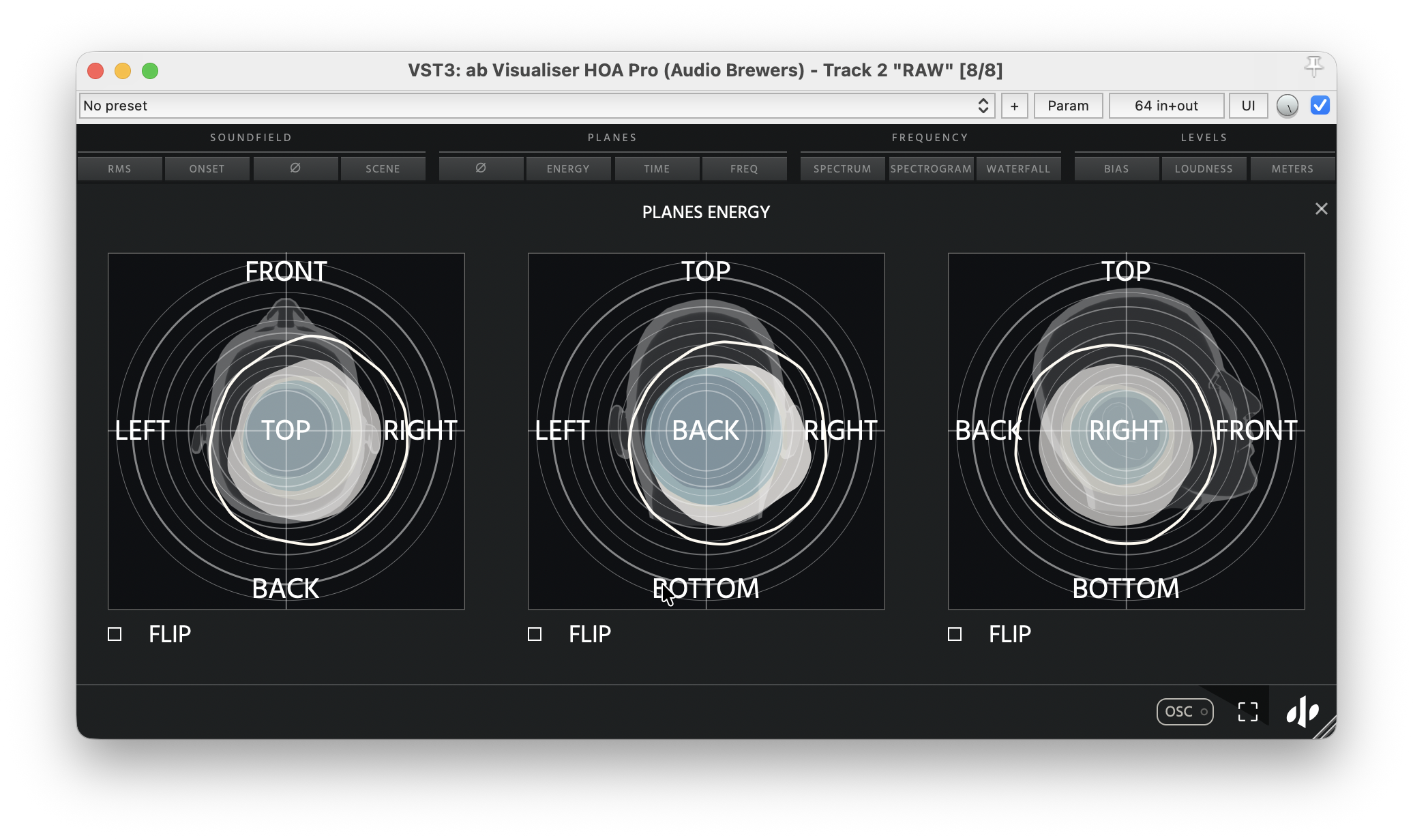Screen dimensions: 1413x840
Task: Select the RMS soundfield view
Action: (120, 168)
